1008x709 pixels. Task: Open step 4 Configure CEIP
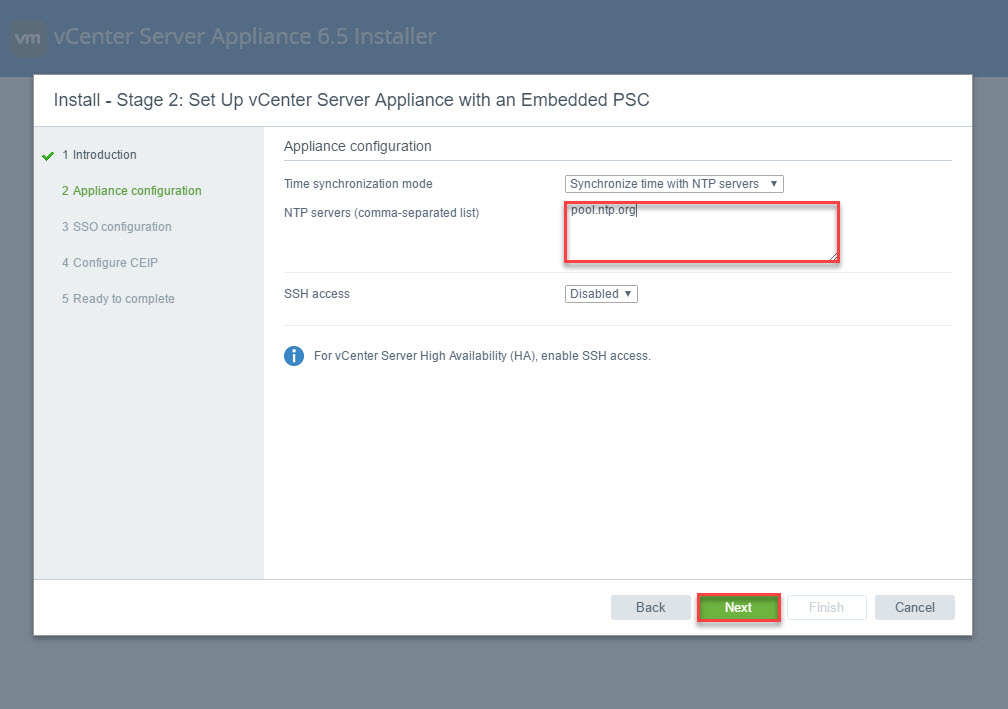coord(109,263)
